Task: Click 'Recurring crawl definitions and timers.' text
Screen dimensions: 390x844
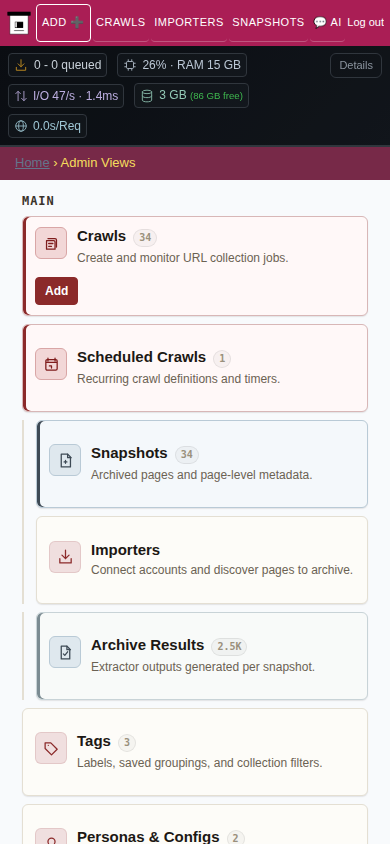Action: coord(179,379)
